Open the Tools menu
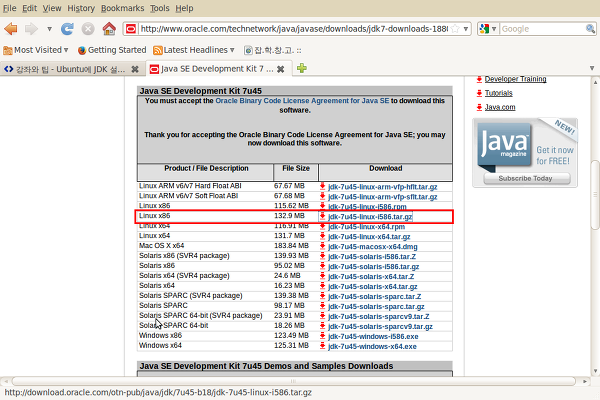The height and width of the screenshot is (400, 600). [x=160, y=8]
